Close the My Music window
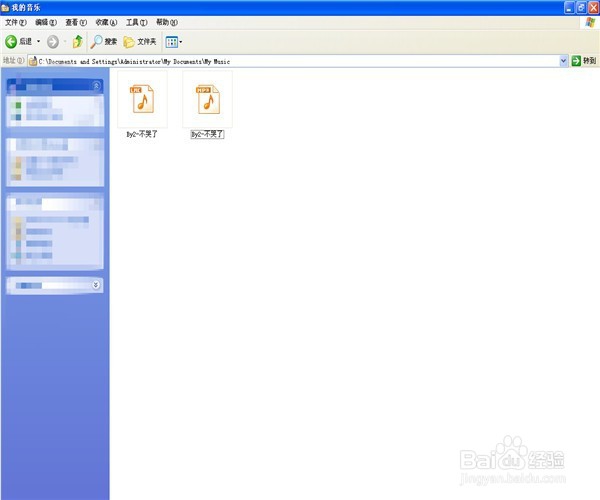Viewport: 600px width, 500px height. [x=593, y=8]
